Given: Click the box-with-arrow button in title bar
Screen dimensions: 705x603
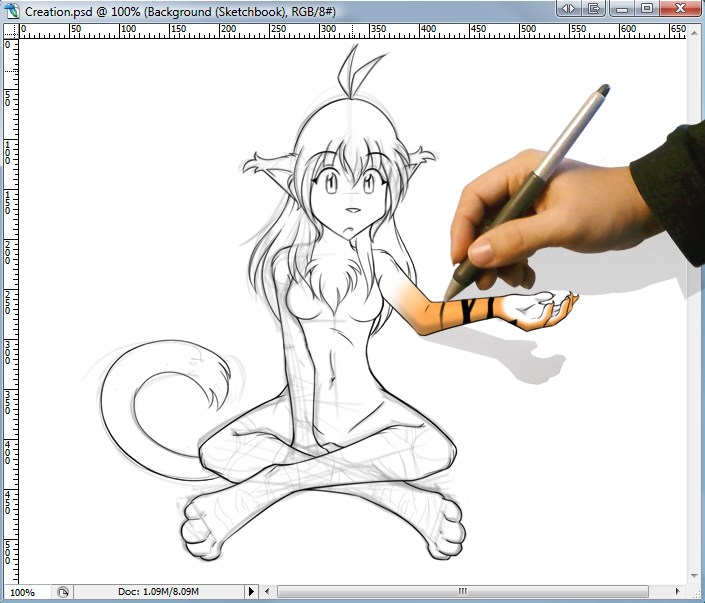Looking at the screenshot, I should 593,9.
